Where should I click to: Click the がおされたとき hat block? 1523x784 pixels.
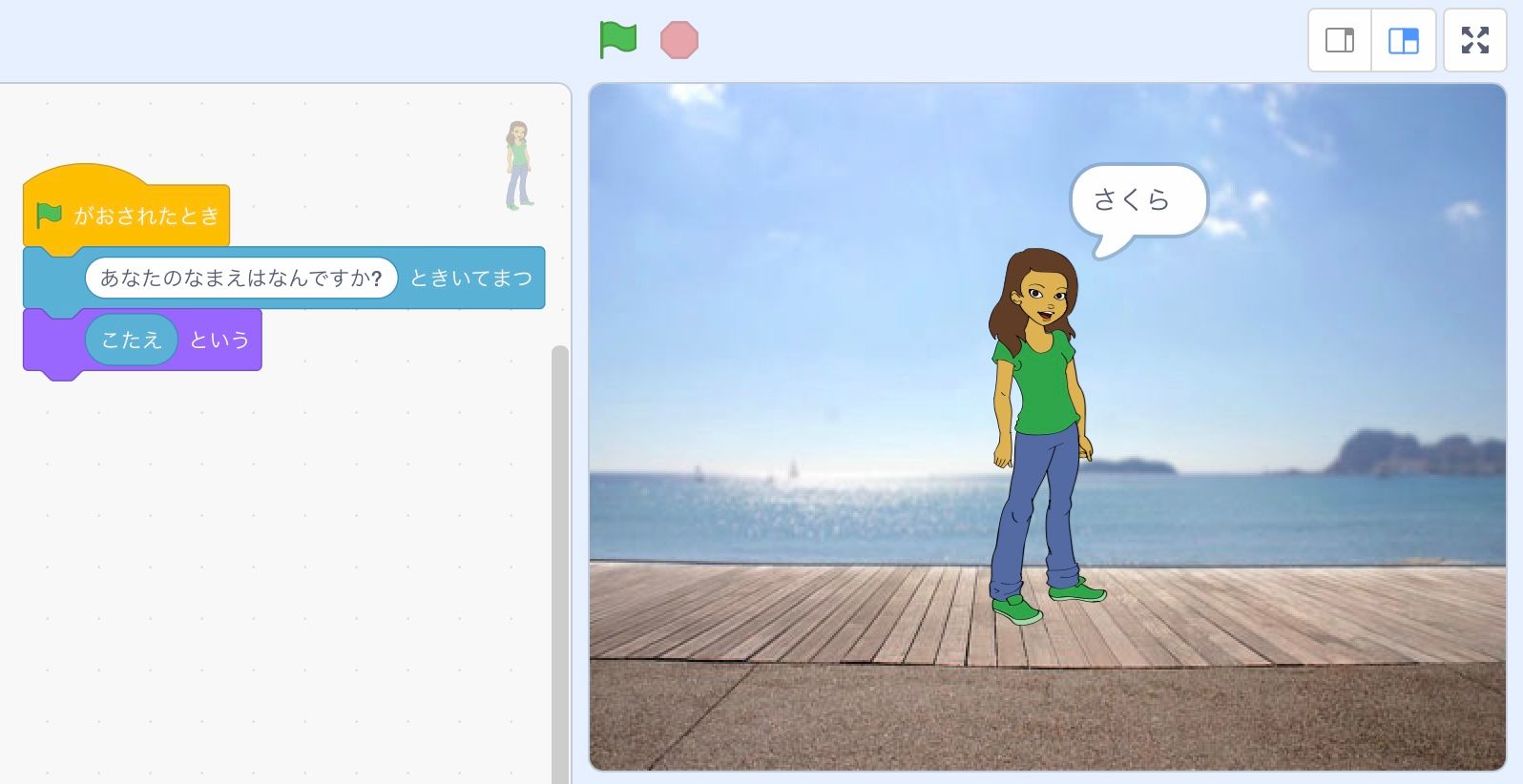click(126, 210)
